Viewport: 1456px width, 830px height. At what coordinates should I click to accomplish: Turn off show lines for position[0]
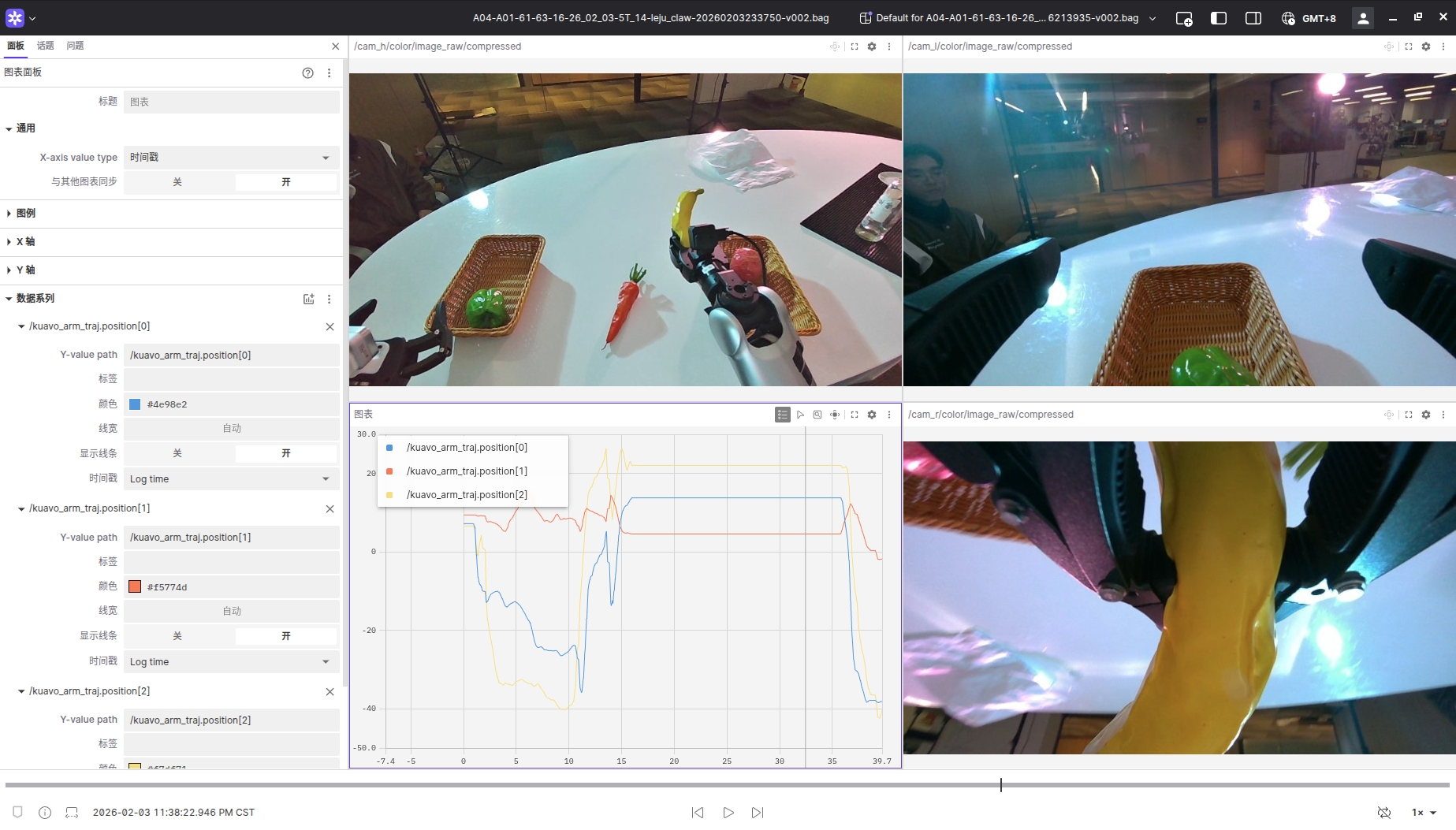[178, 453]
